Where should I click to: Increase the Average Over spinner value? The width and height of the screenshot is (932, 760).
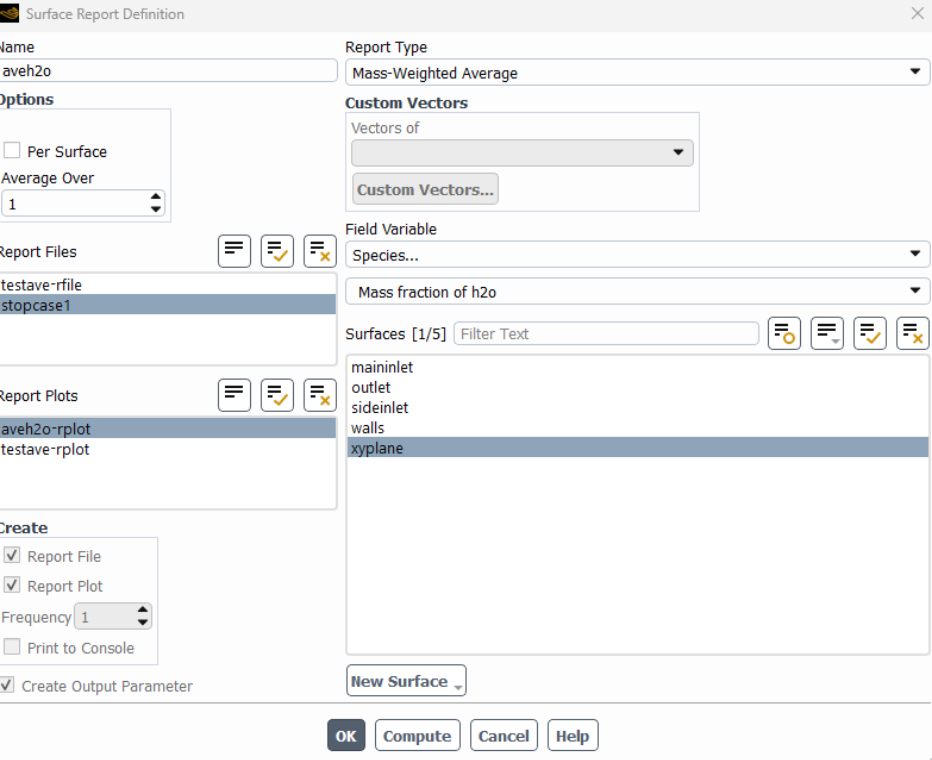[155, 197]
